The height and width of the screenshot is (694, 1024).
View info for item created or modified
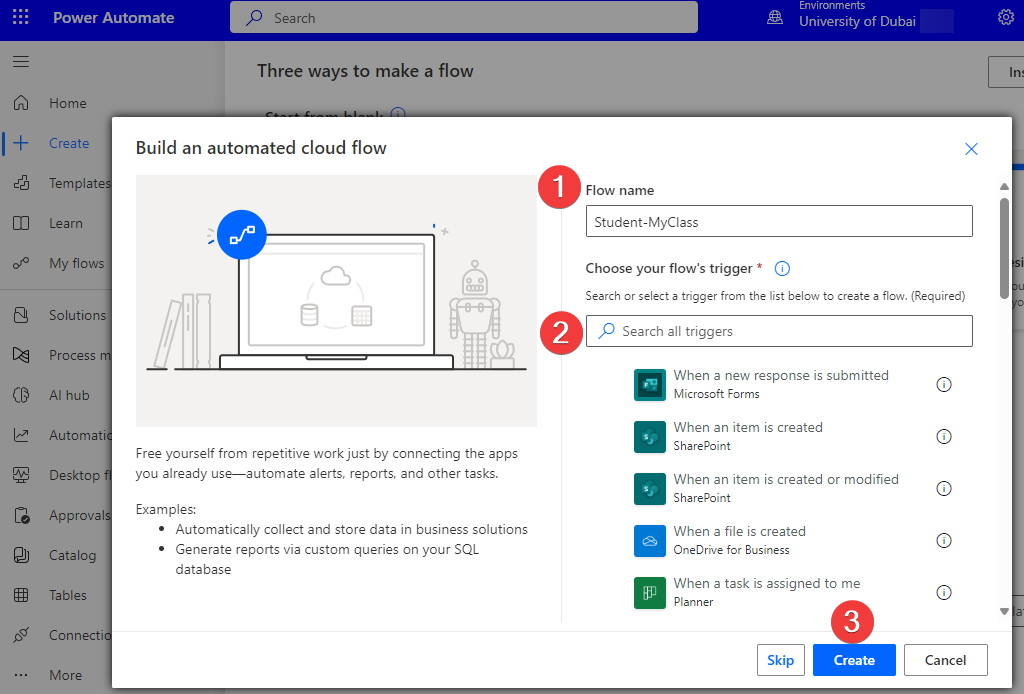click(x=944, y=488)
